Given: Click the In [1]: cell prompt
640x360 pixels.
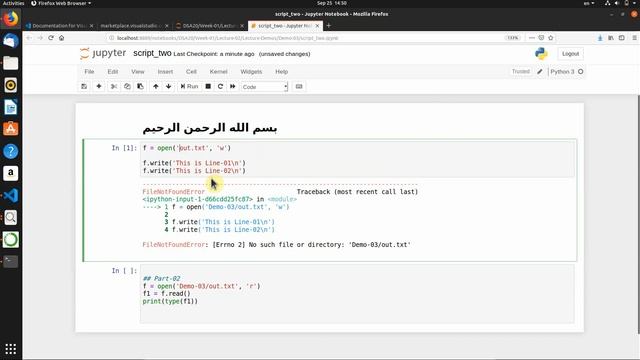Looking at the screenshot, I should tap(124, 148).
